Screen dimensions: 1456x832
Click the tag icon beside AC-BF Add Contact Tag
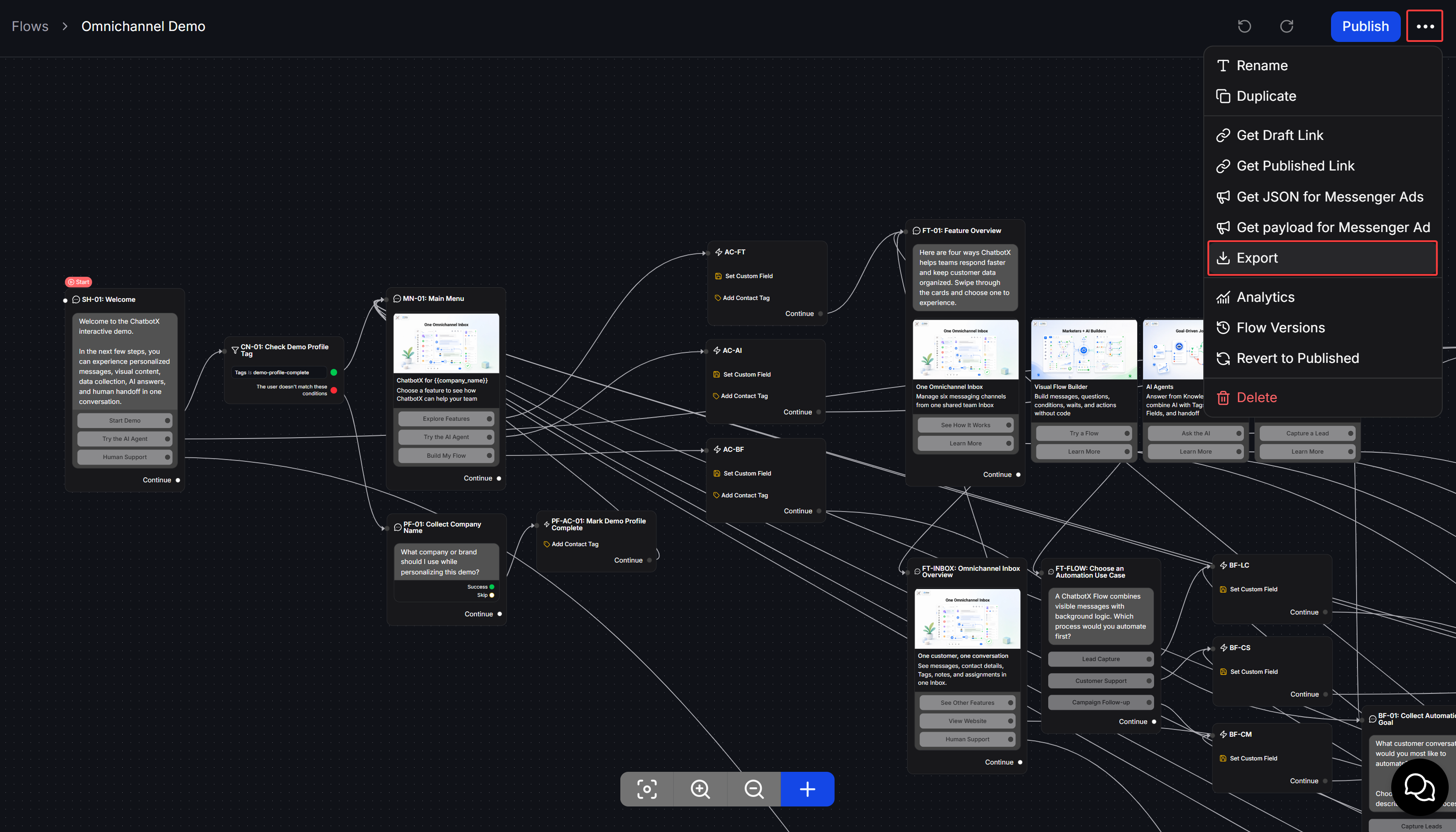pyautogui.click(x=716, y=495)
